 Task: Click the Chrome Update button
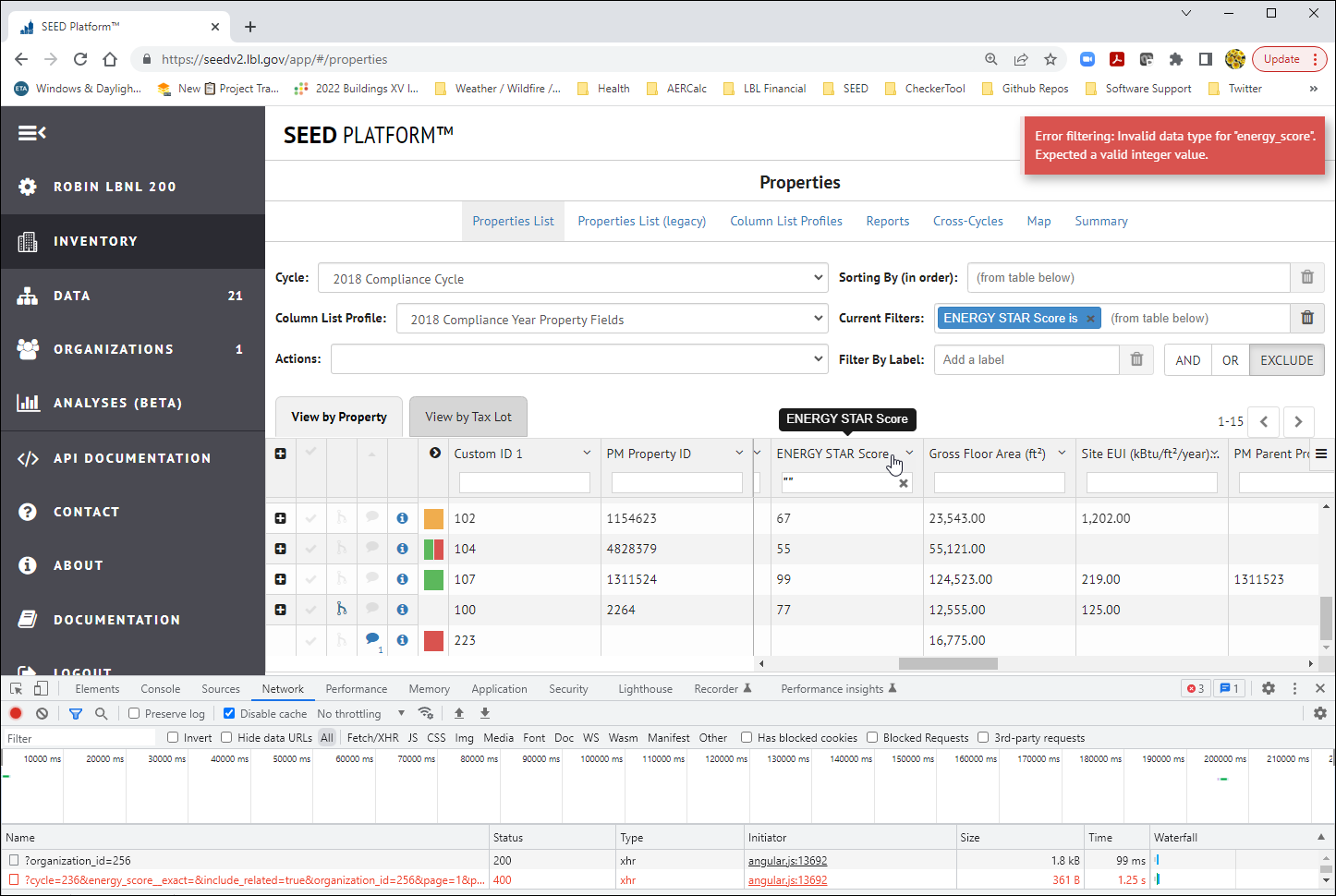point(1290,59)
